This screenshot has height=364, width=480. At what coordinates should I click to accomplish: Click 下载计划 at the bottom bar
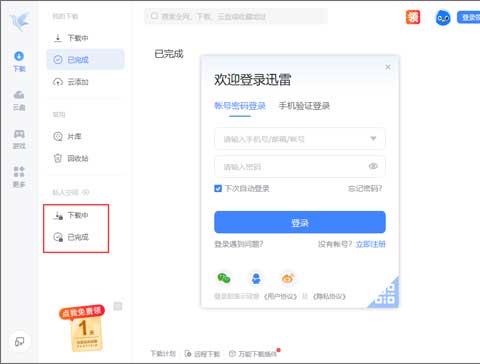tap(163, 354)
